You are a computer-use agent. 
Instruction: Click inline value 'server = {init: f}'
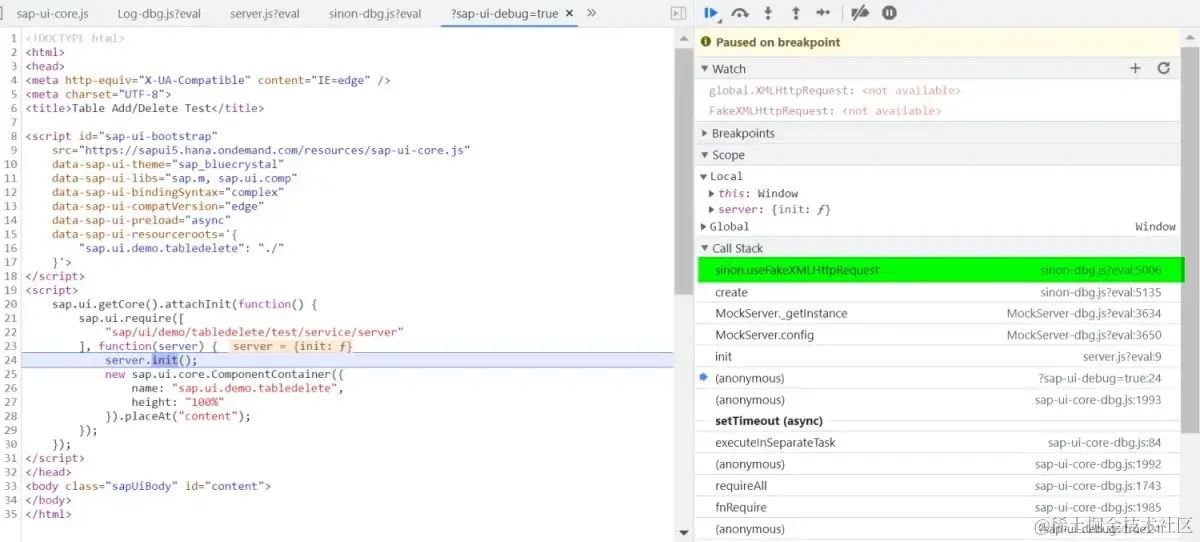point(292,346)
